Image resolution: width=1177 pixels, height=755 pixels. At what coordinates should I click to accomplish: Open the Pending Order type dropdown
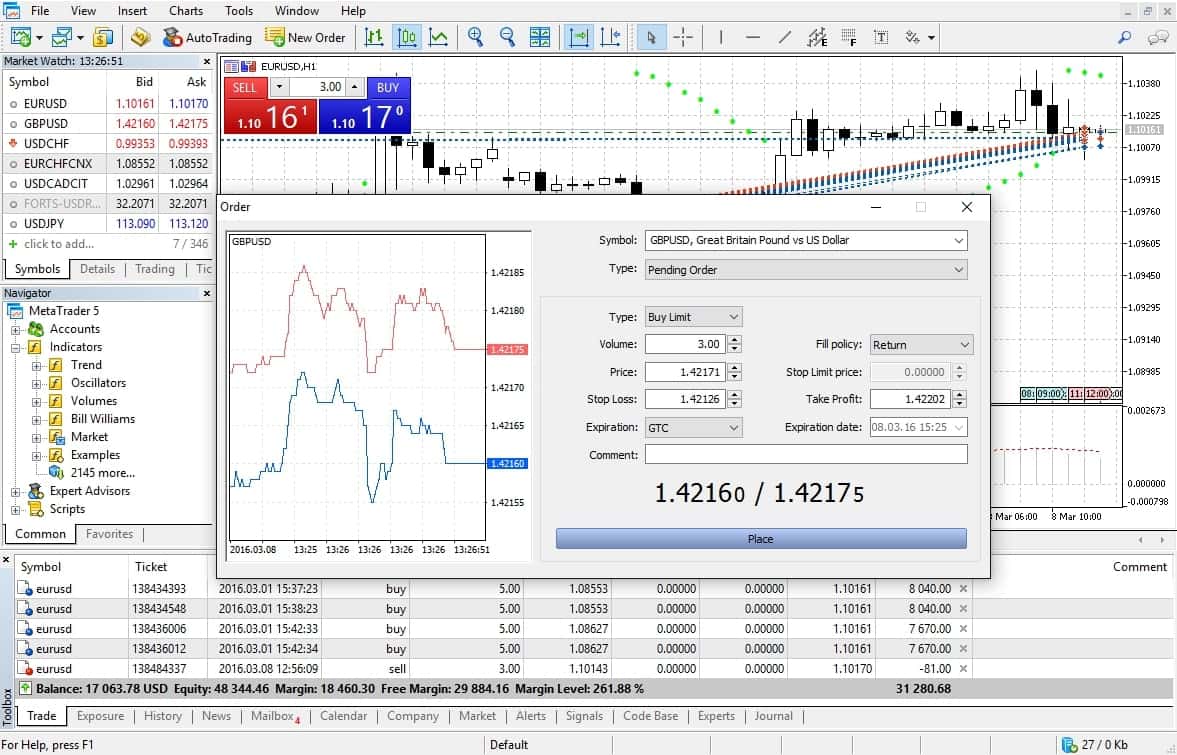(806, 269)
